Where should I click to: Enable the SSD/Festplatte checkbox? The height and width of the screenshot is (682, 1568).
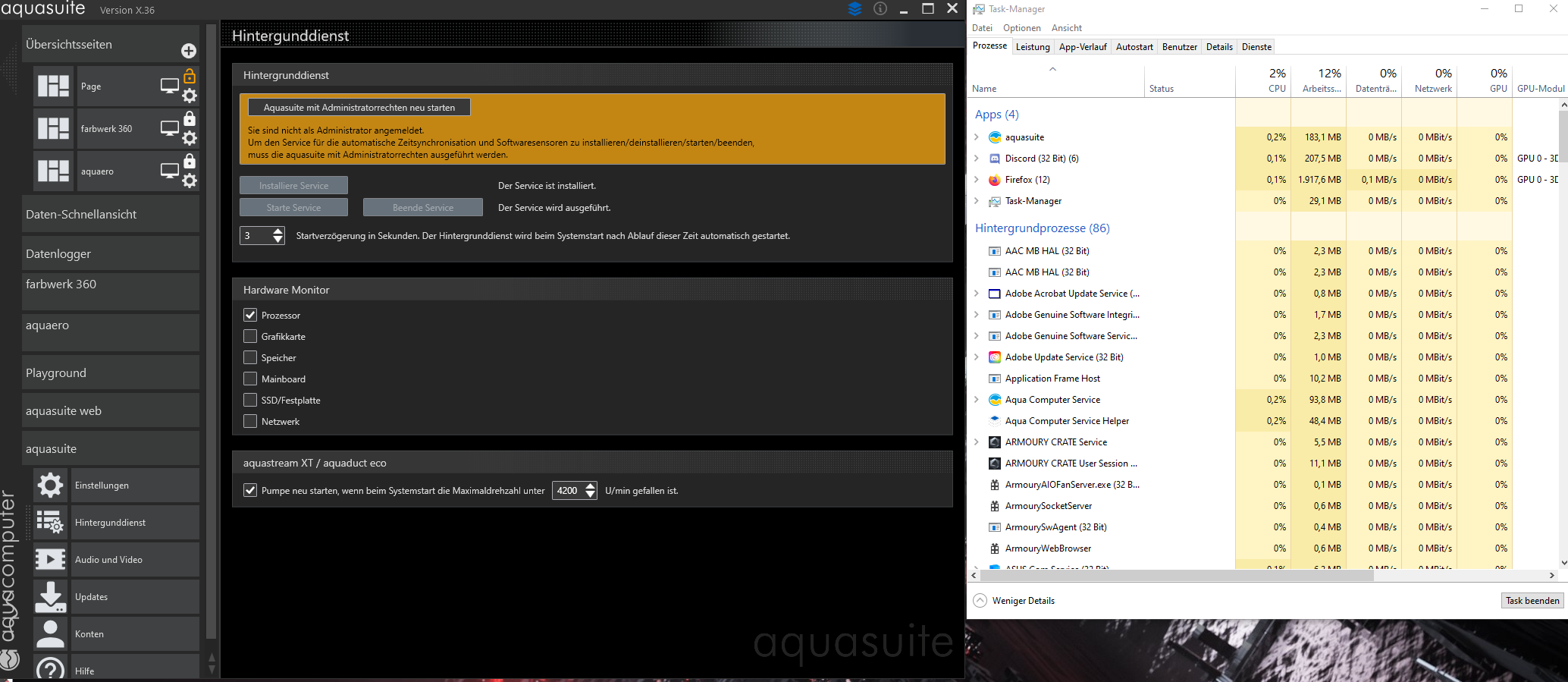click(250, 400)
